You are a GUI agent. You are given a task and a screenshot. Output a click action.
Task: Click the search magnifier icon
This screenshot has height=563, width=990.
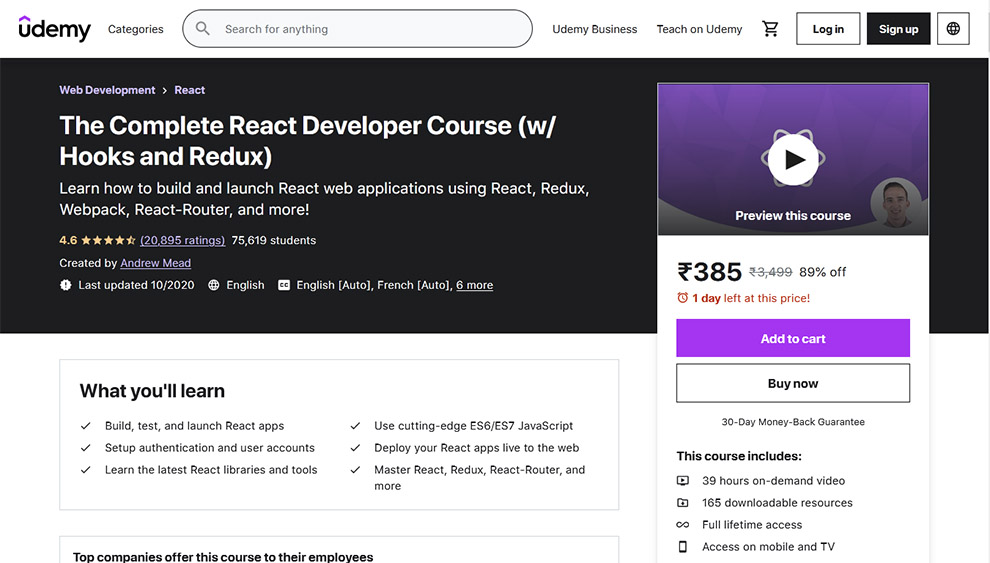[x=203, y=28]
